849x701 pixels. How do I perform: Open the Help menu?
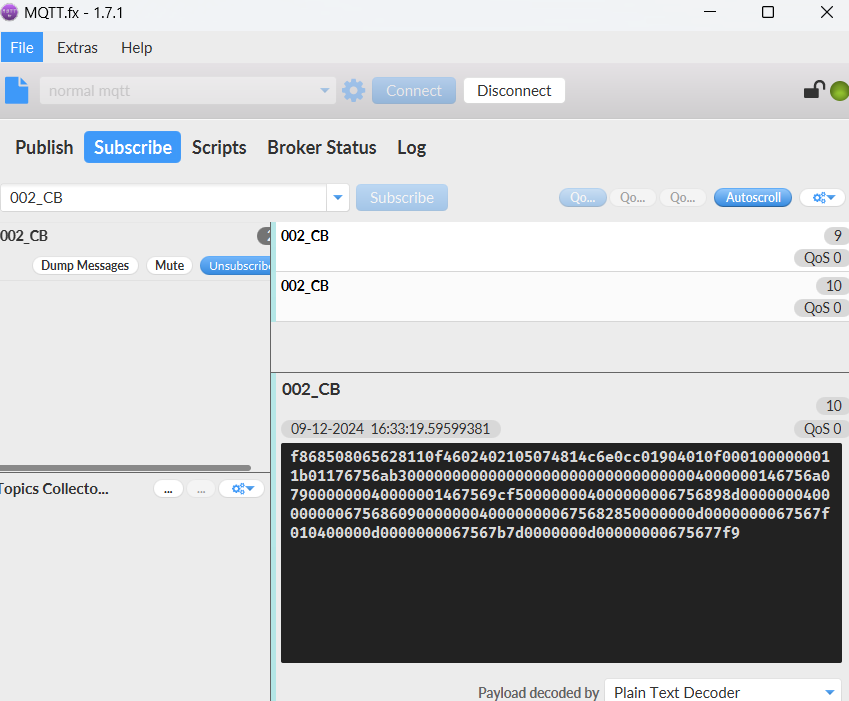[136, 48]
